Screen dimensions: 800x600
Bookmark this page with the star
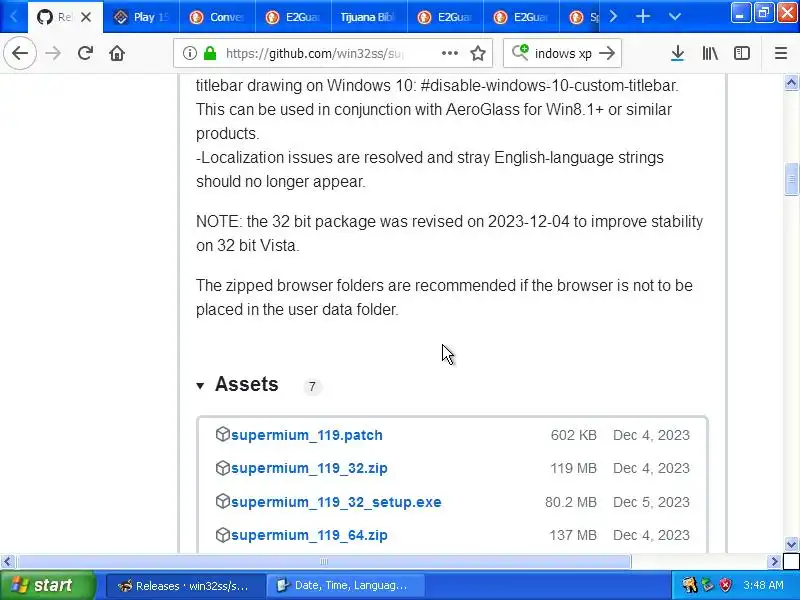(478, 53)
